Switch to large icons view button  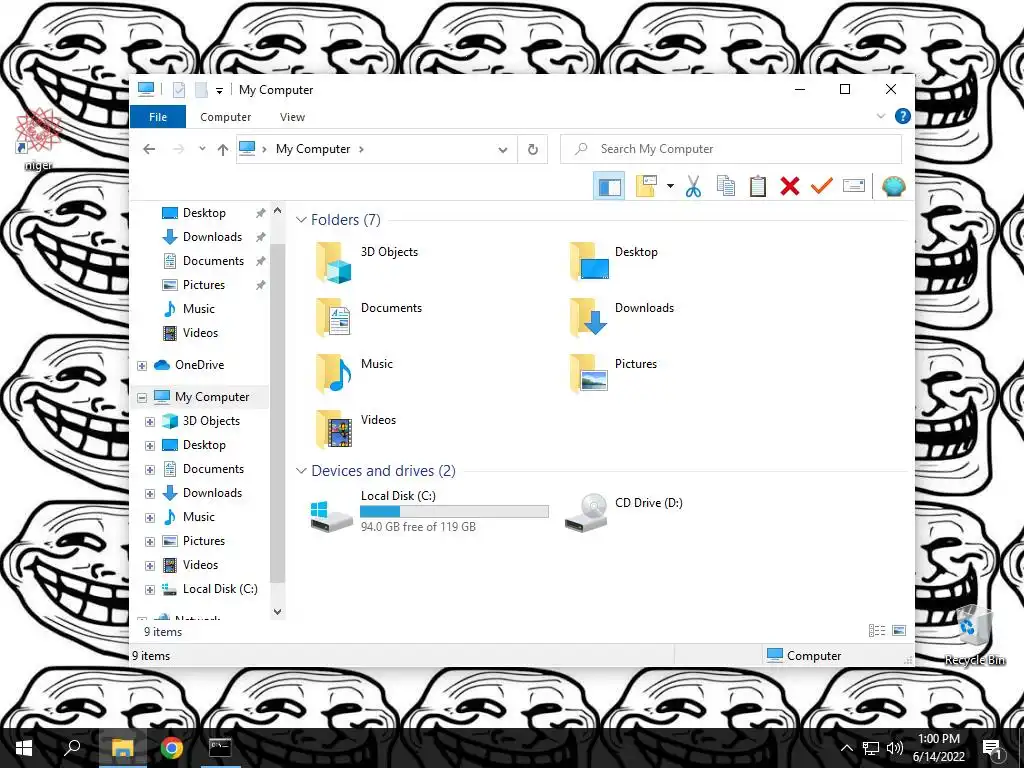click(x=899, y=630)
